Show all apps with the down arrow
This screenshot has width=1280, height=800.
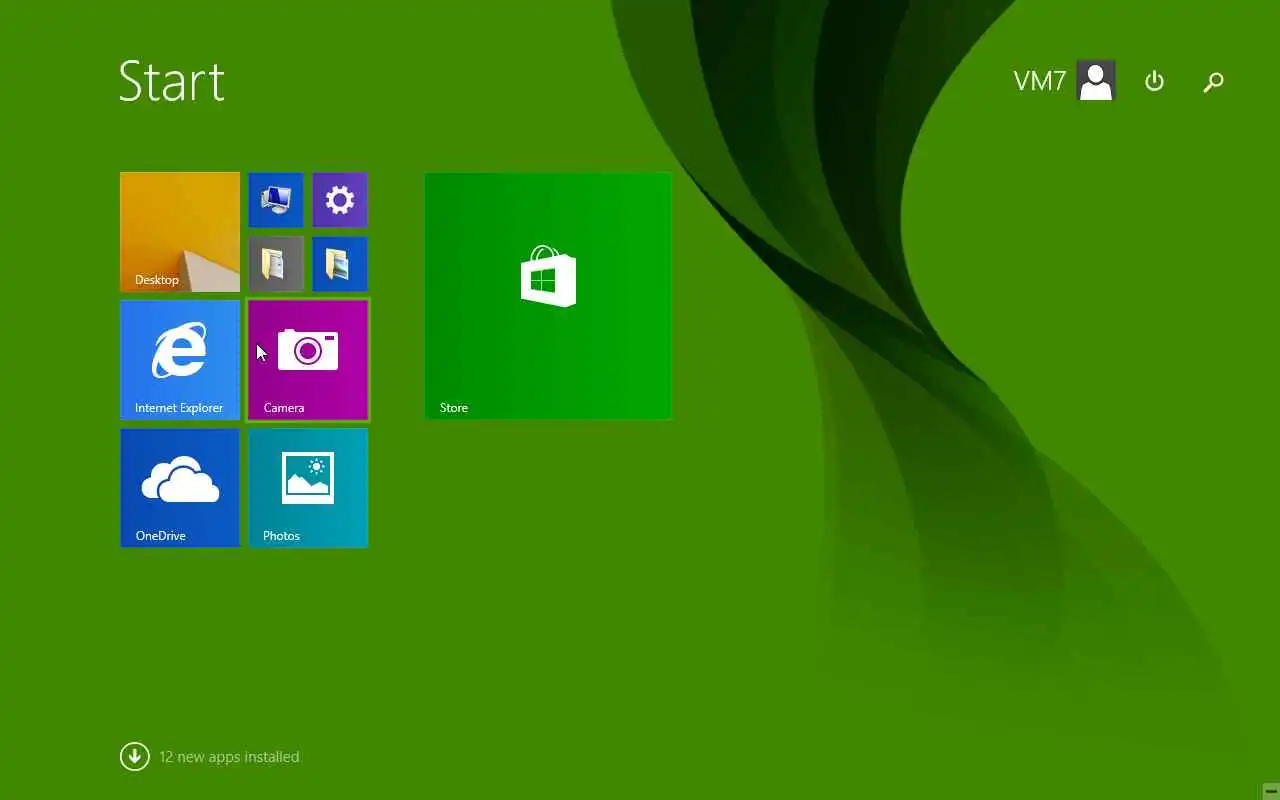pyautogui.click(x=135, y=756)
